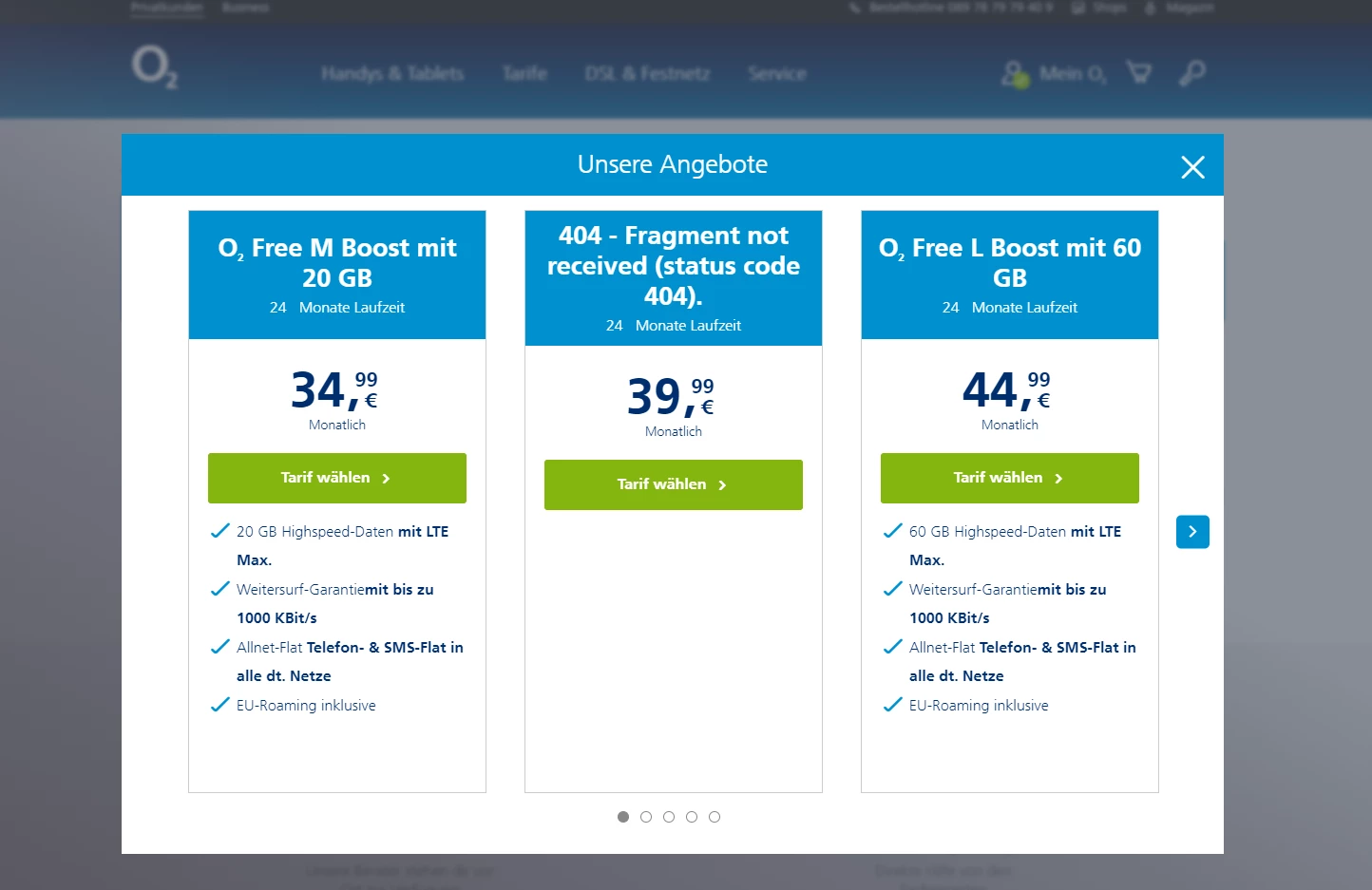The image size is (1372, 890).
Task: Switch to the Business tab
Action: pos(246,8)
